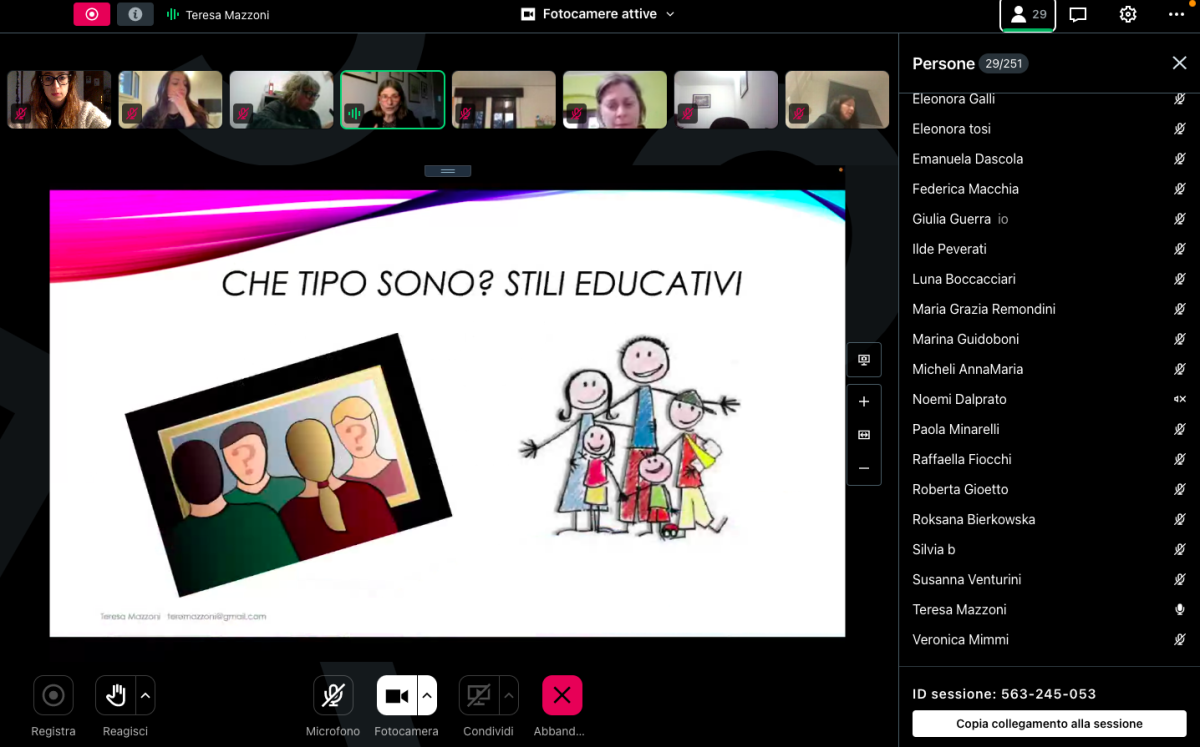This screenshot has width=1200, height=747.
Task: Click muted mic icon next to Veronica Mimmi
Action: point(1180,639)
